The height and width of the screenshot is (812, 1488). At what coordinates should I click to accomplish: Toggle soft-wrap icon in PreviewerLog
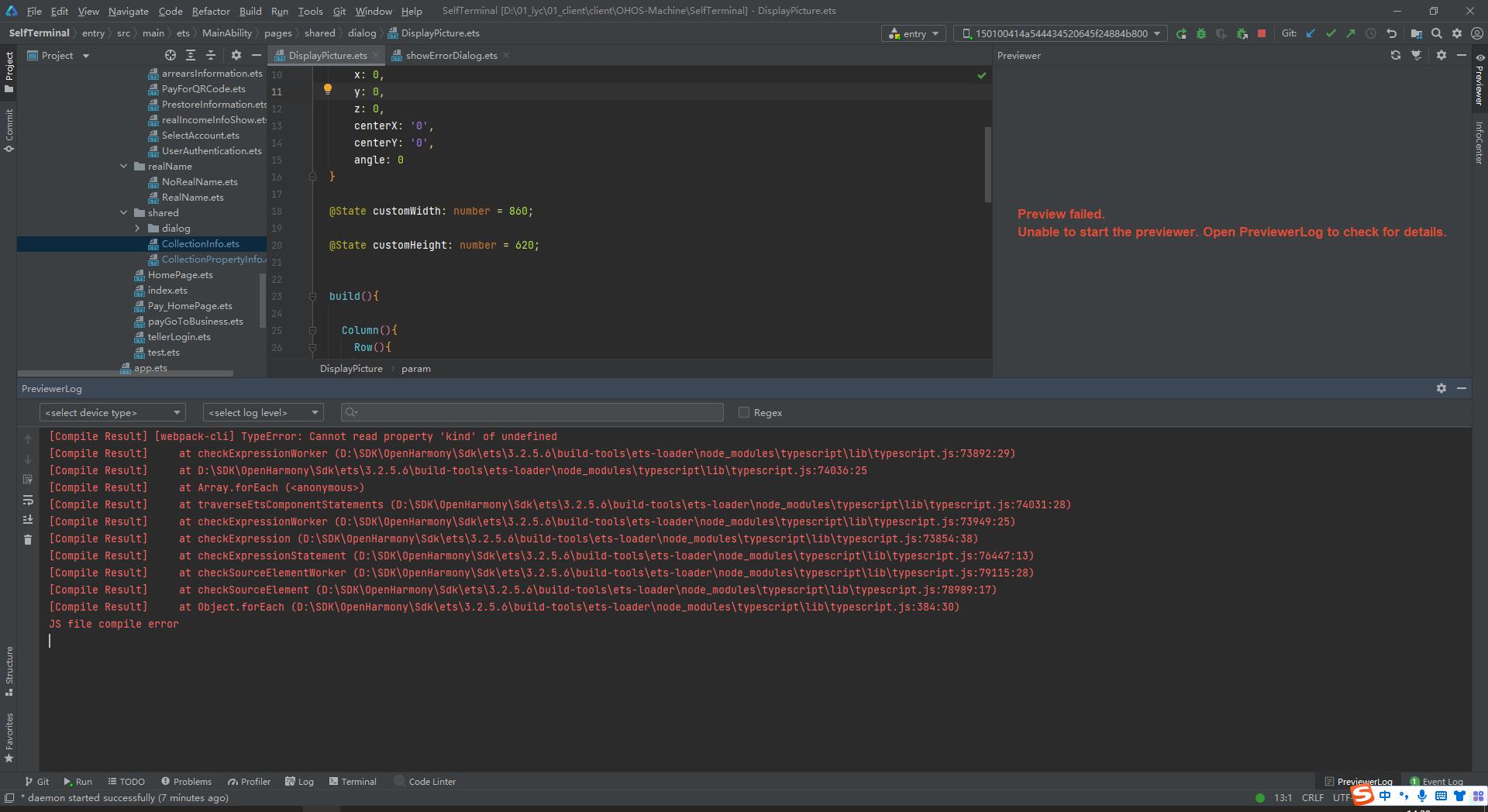[x=28, y=499]
